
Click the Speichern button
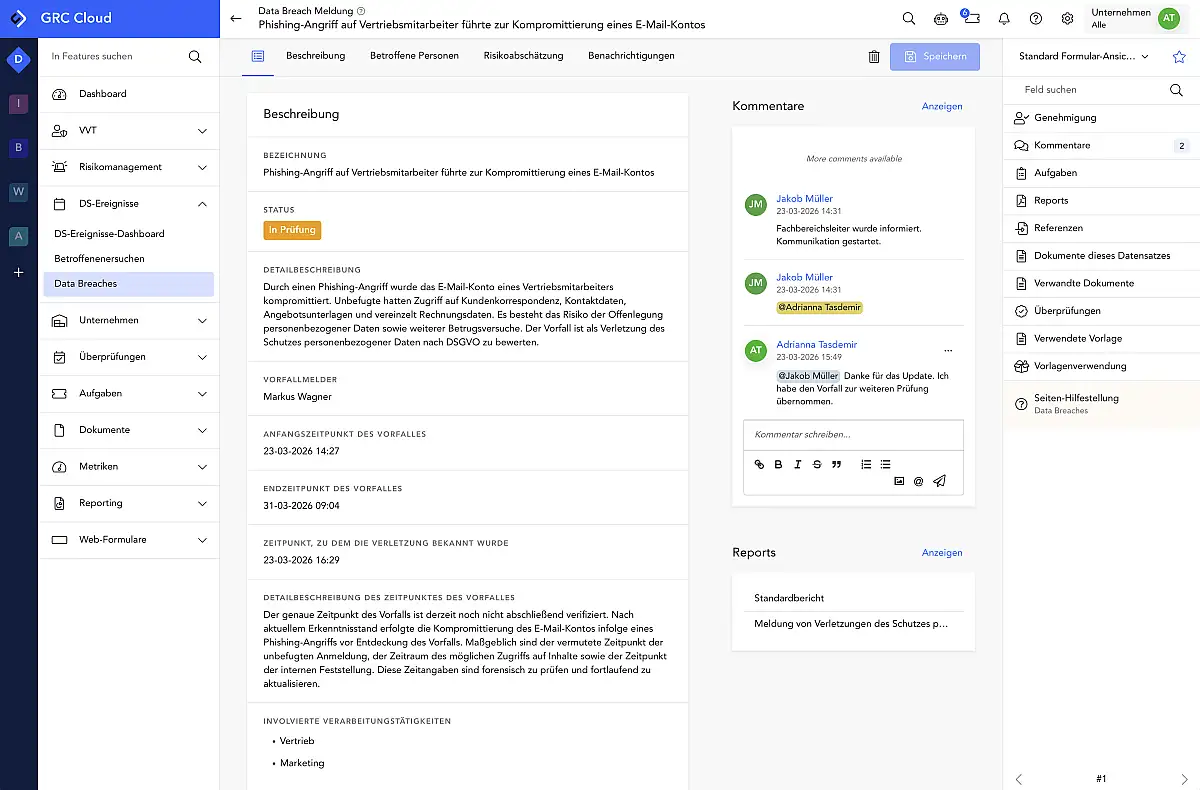click(x=935, y=57)
